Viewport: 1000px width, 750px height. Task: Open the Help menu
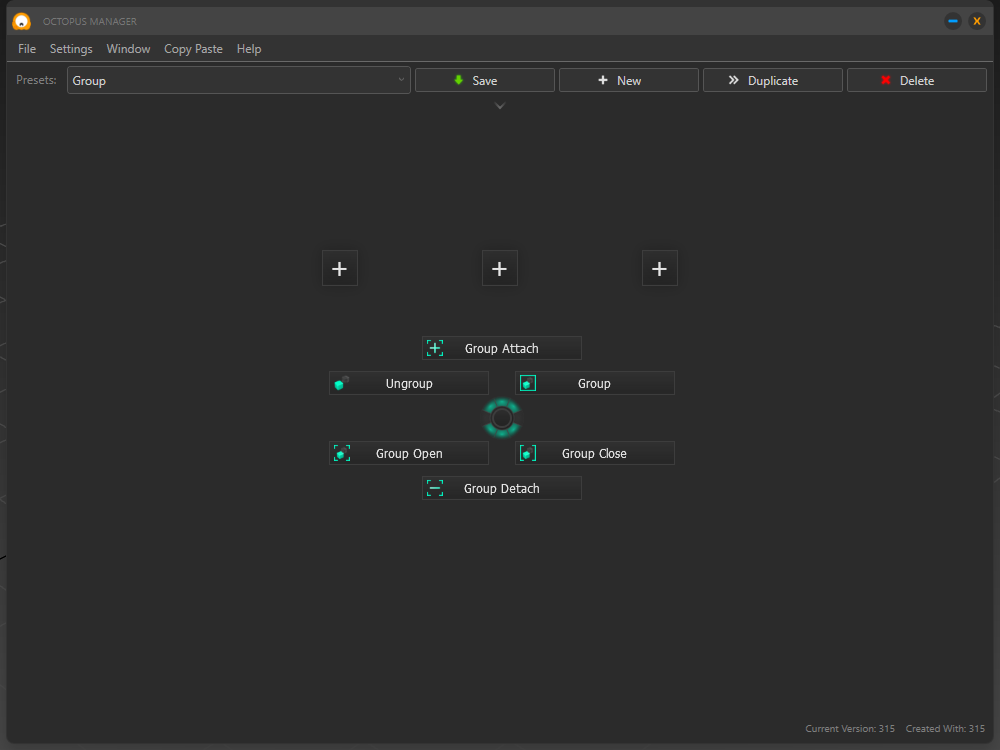(249, 49)
